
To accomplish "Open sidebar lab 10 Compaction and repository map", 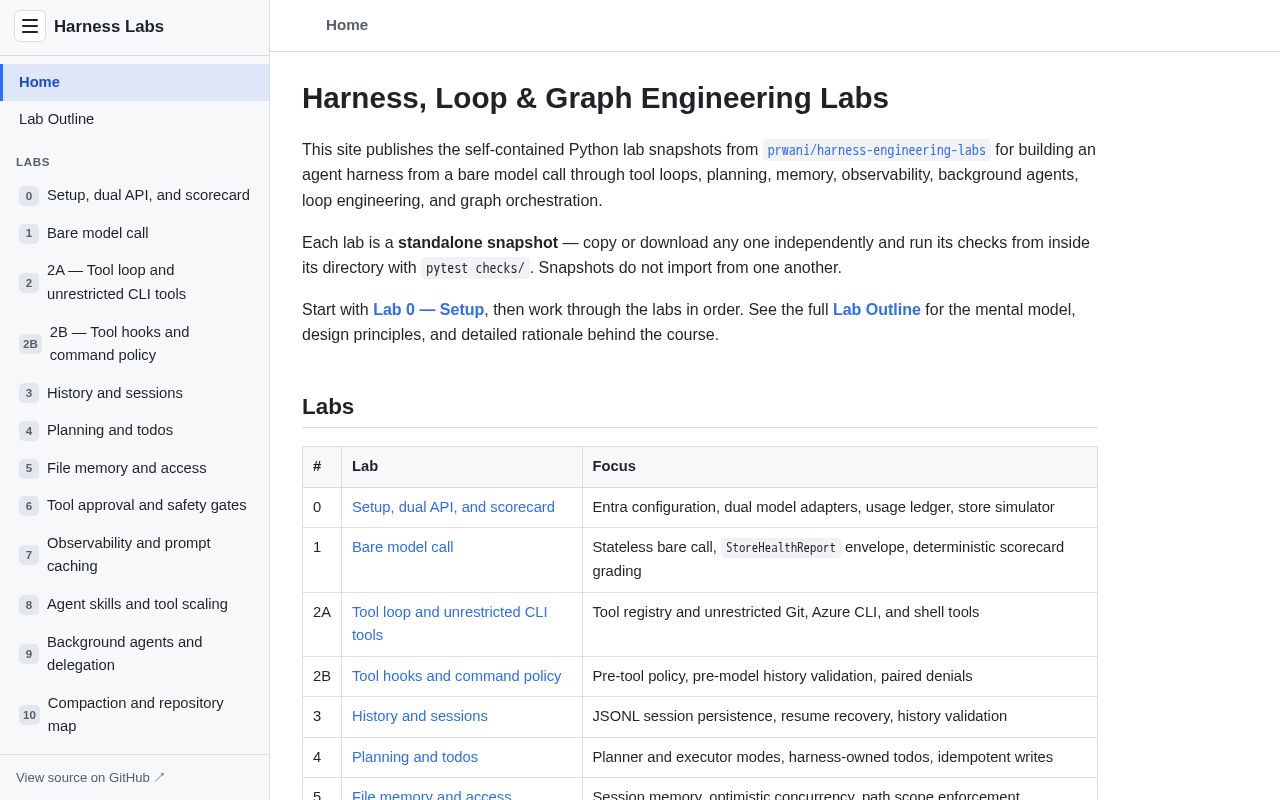I will (x=135, y=714).
